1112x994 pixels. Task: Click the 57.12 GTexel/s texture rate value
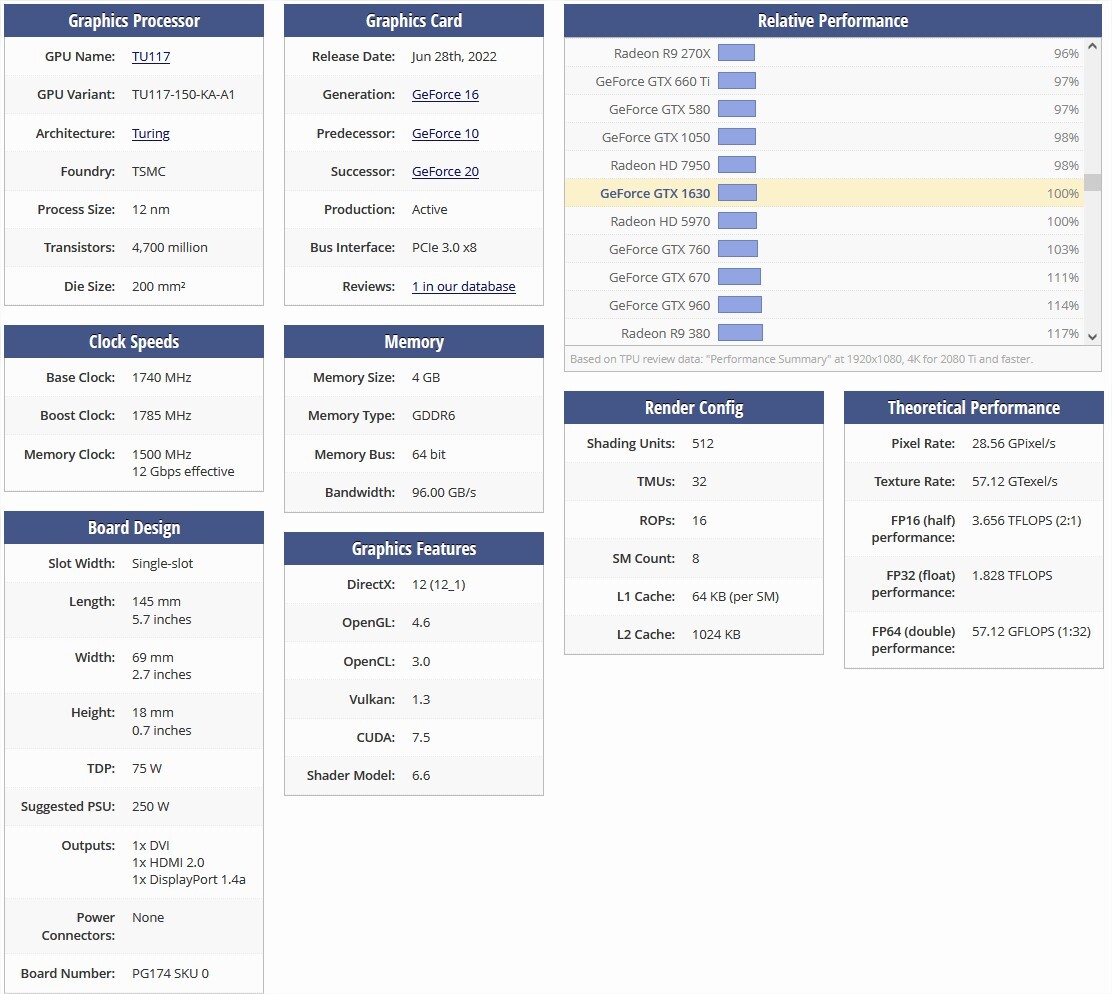coord(1015,481)
